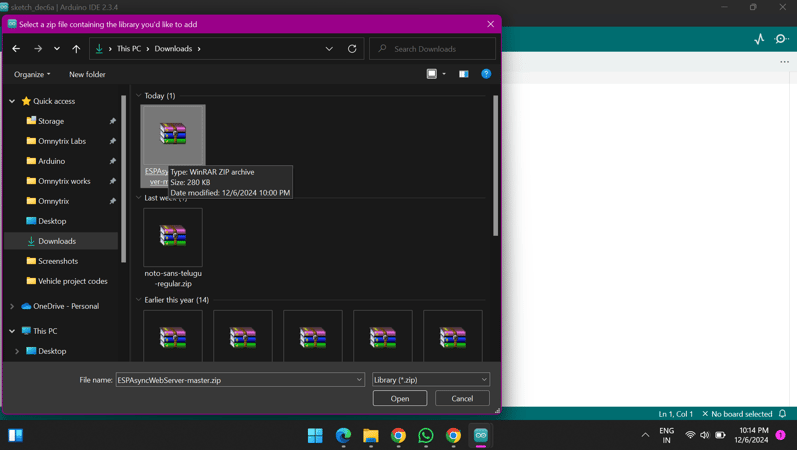Image resolution: width=797 pixels, height=450 pixels.
Task: Click the volume speaker icon
Action: coord(704,435)
